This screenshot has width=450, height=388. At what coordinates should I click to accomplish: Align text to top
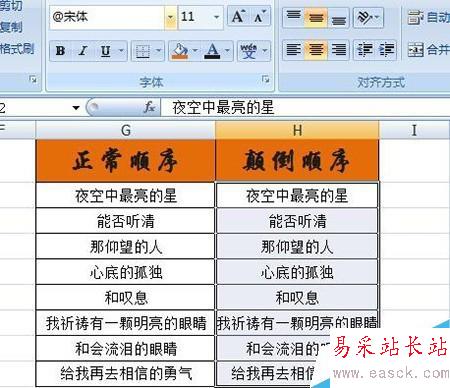[x=294, y=17]
